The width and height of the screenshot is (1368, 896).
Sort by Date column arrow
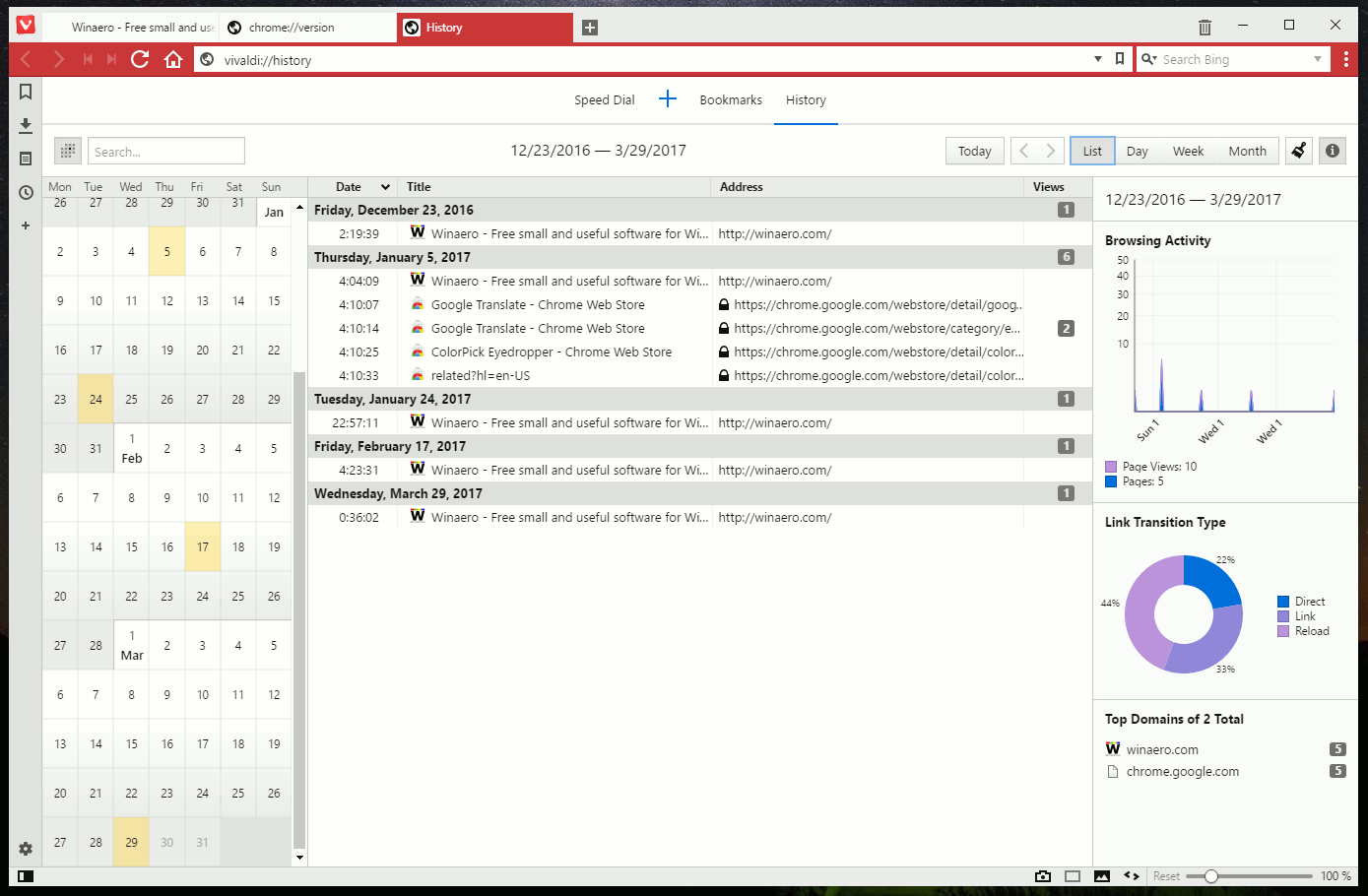tap(385, 187)
